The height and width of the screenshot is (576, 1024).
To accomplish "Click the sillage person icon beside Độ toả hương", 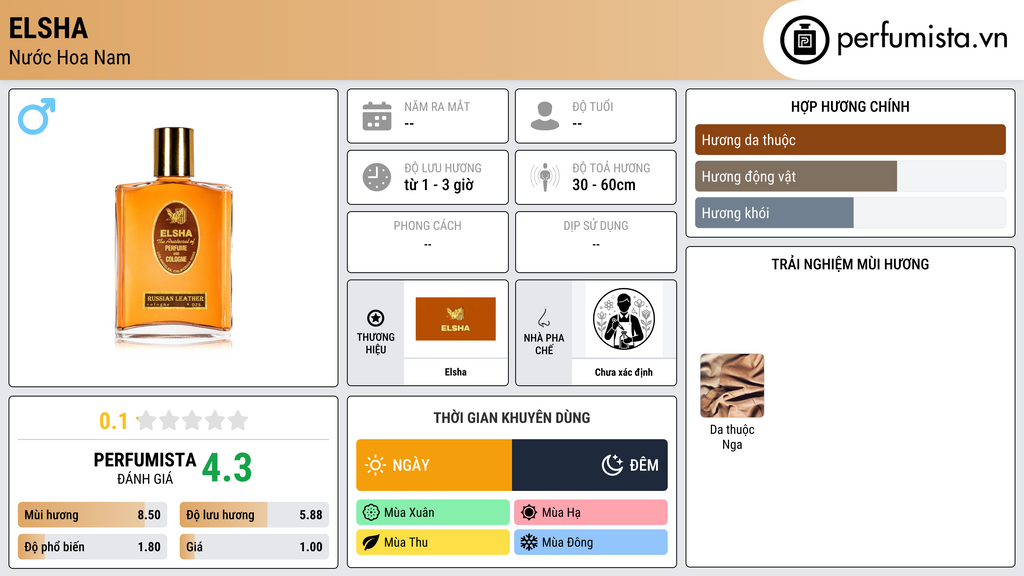I will 545,177.
